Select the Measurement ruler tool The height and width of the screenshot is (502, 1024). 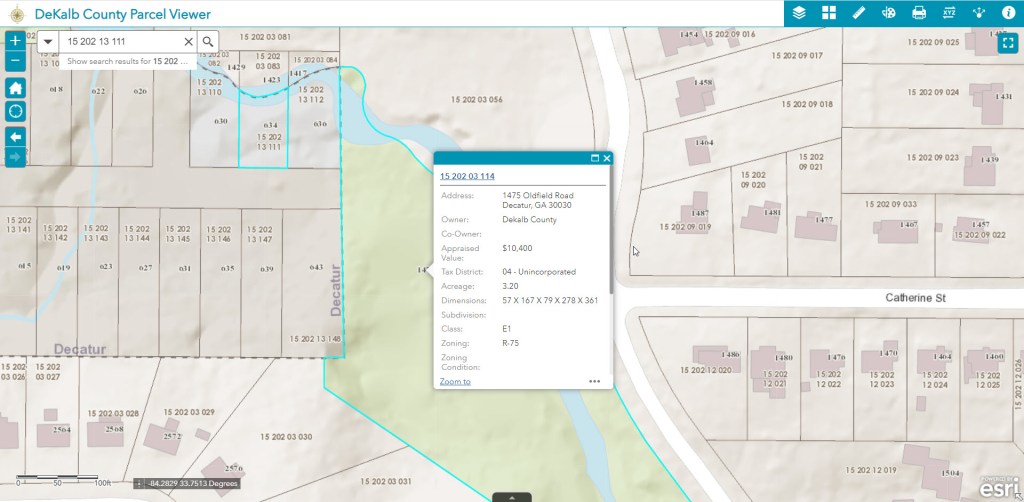click(x=859, y=13)
